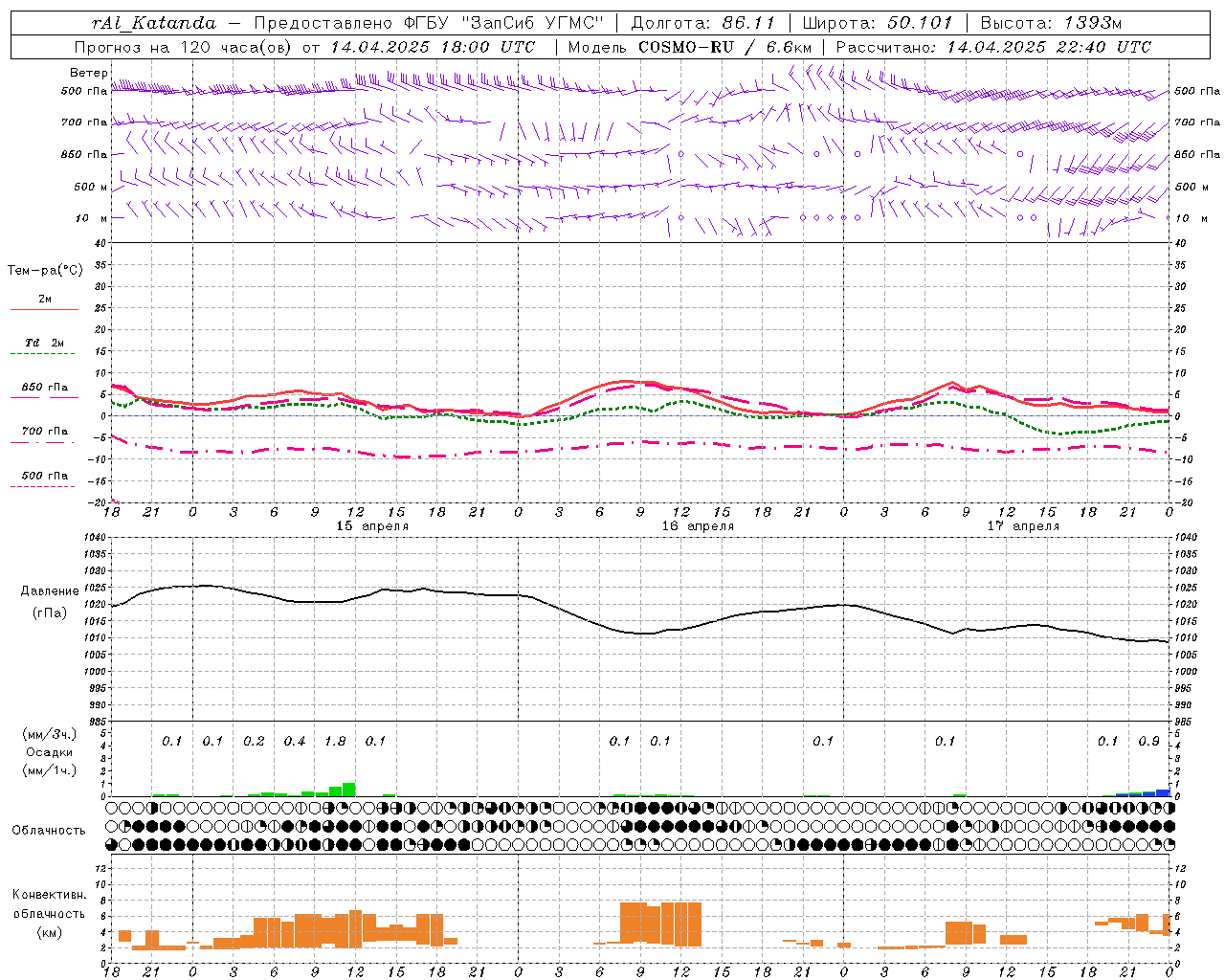Click the 17 апреля date label
This screenshot has height=980, width=1225.
[x=1023, y=526]
